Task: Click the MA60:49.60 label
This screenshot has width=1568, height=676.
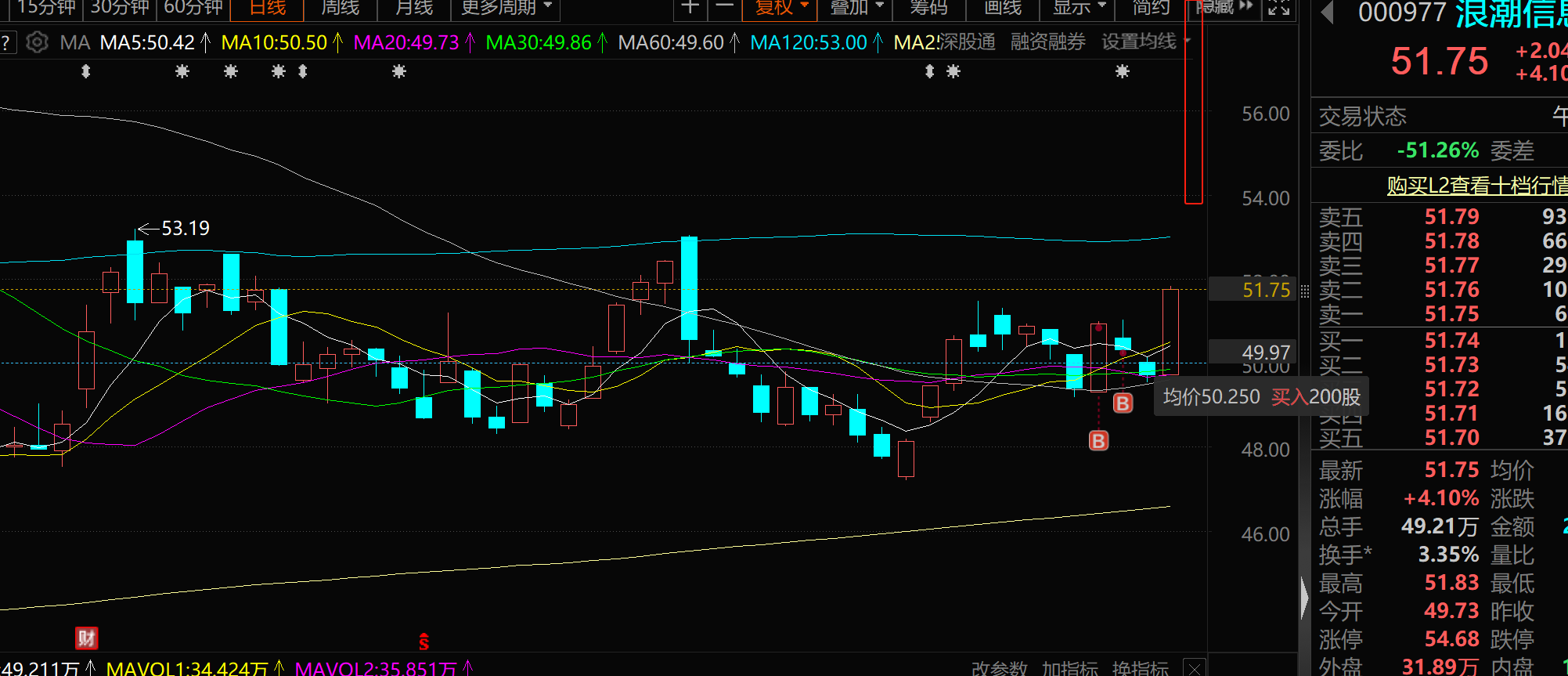Action: [671, 42]
